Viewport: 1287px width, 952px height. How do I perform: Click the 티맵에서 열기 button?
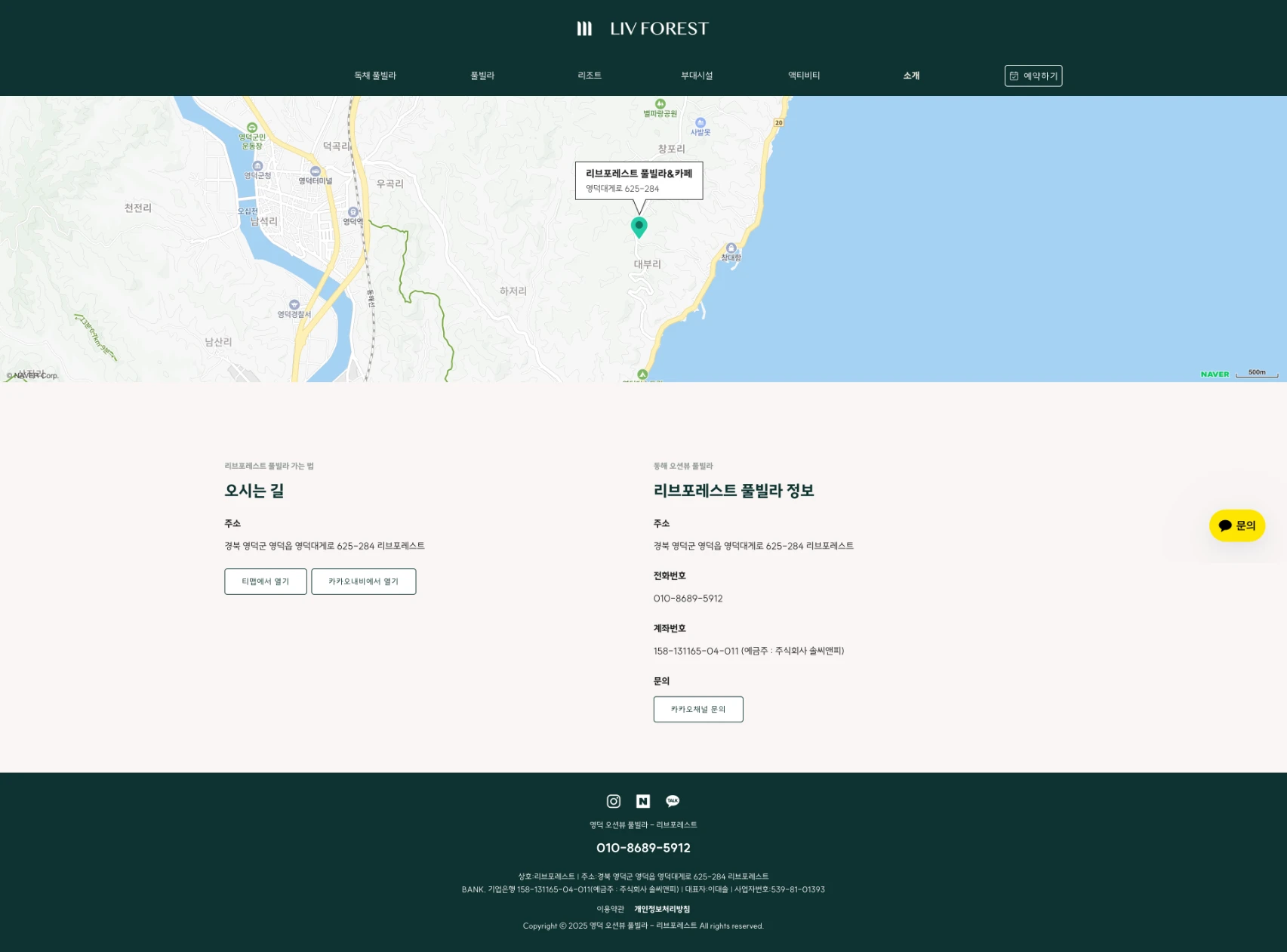point(266,581)
